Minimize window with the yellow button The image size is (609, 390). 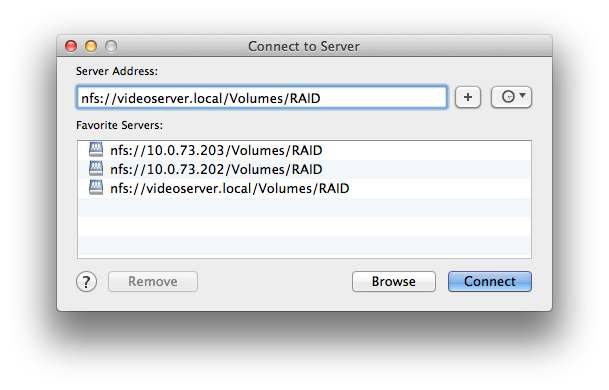point(91,46)
